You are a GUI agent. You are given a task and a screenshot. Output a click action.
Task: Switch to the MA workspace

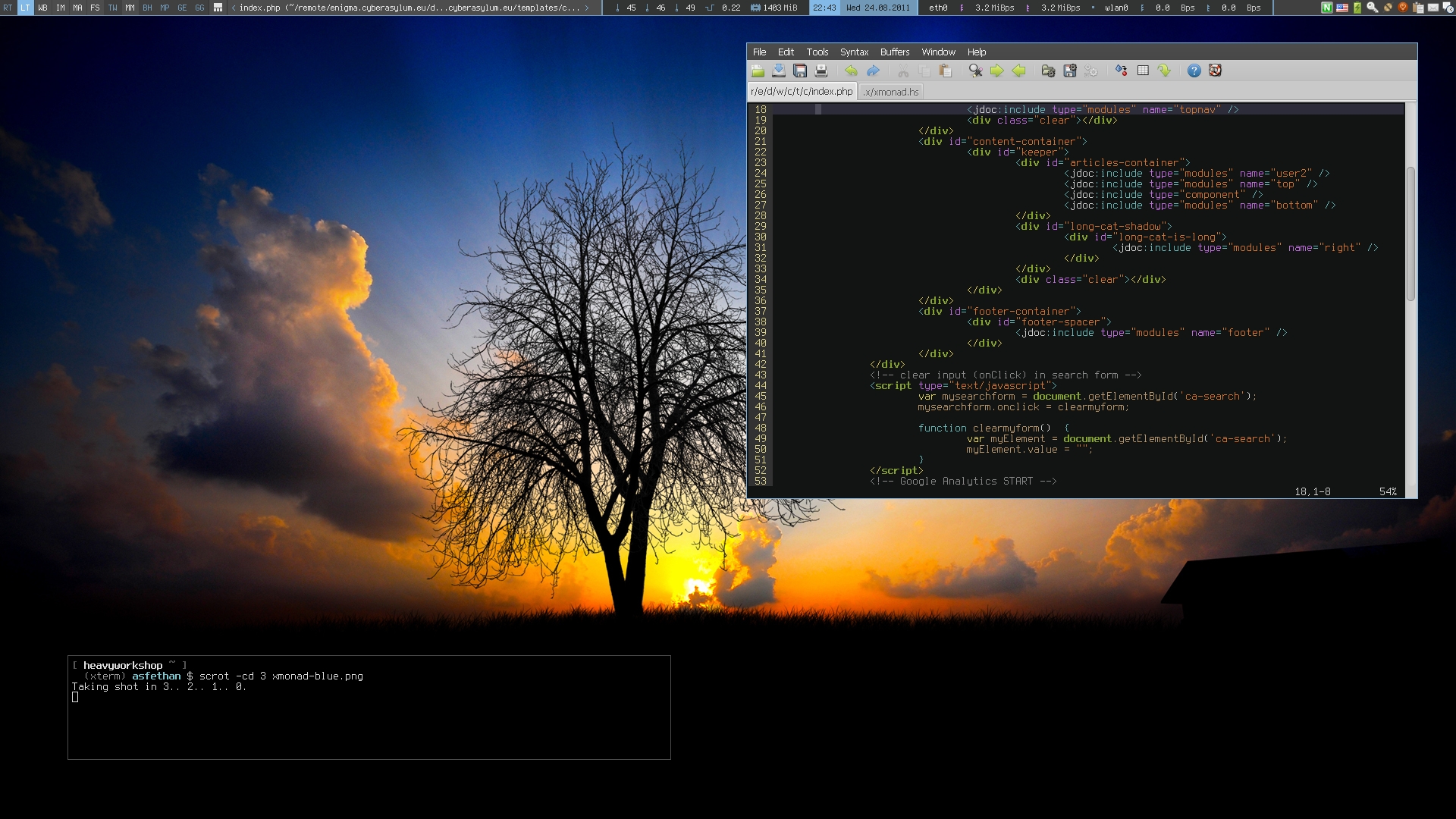click(x=77, y=8)
